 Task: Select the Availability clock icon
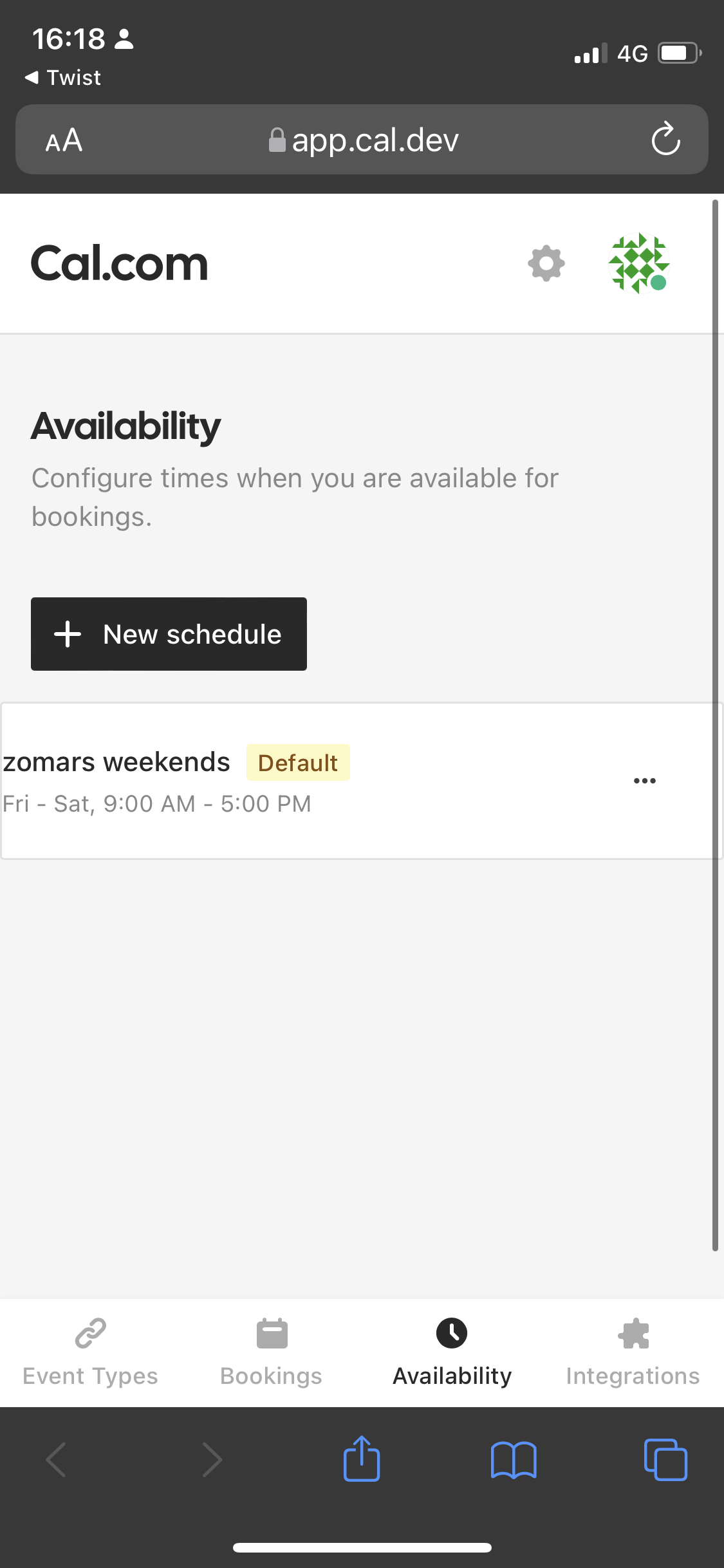pyautogui.click(x=452, y=1331)
